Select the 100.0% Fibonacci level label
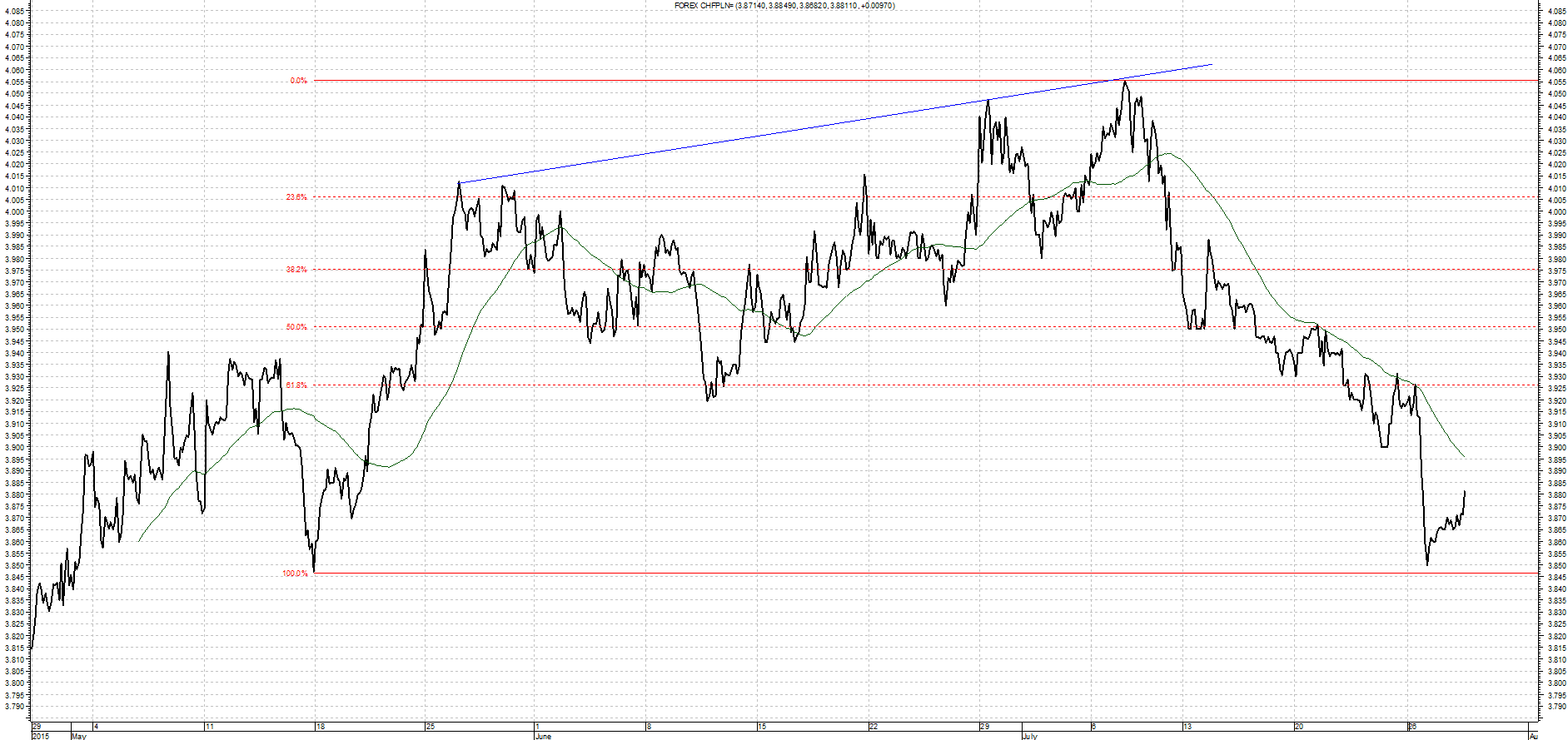This screenshot has height=740, width=1568. 295,574
